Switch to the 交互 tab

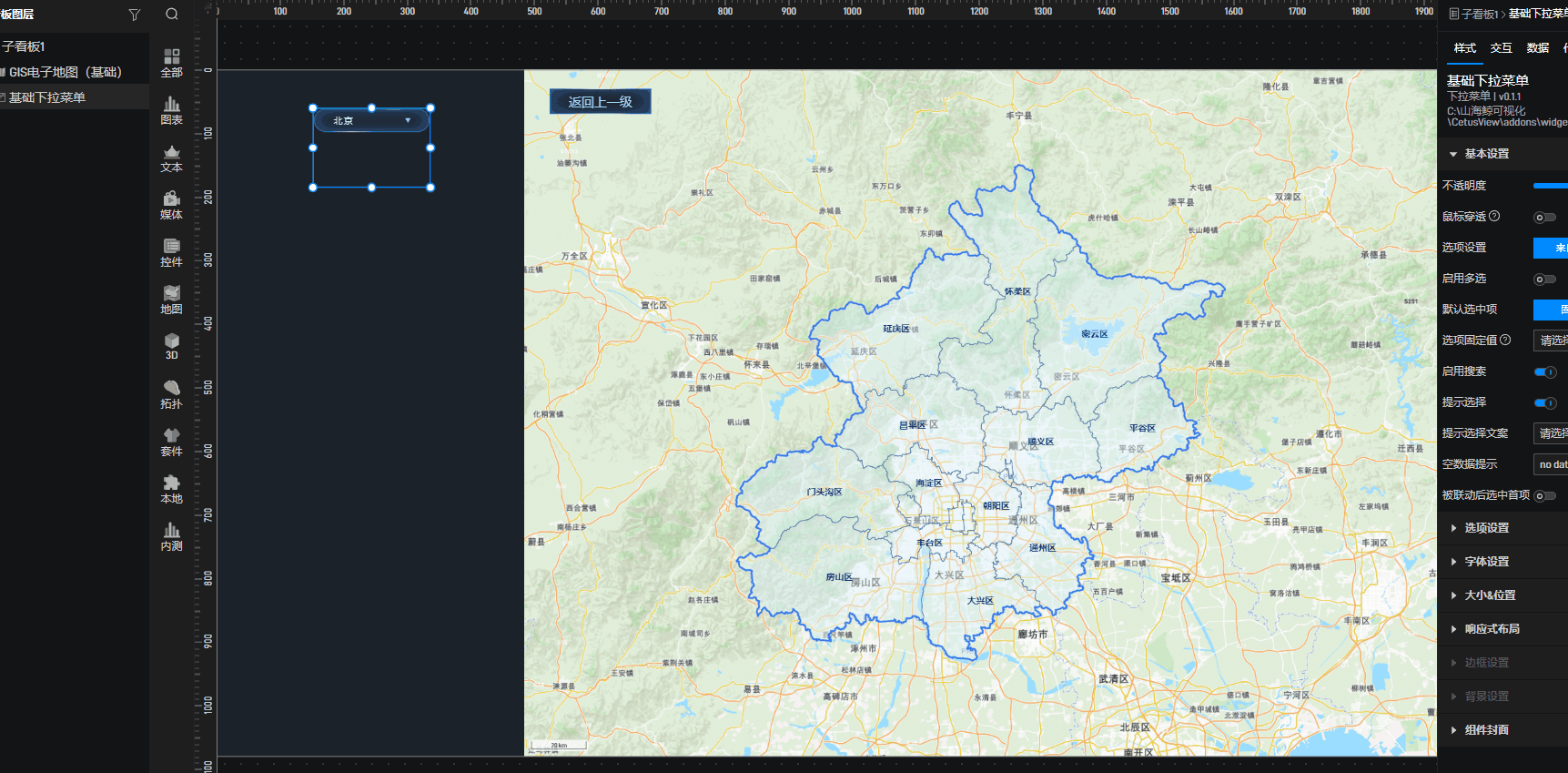point(1501,48)
